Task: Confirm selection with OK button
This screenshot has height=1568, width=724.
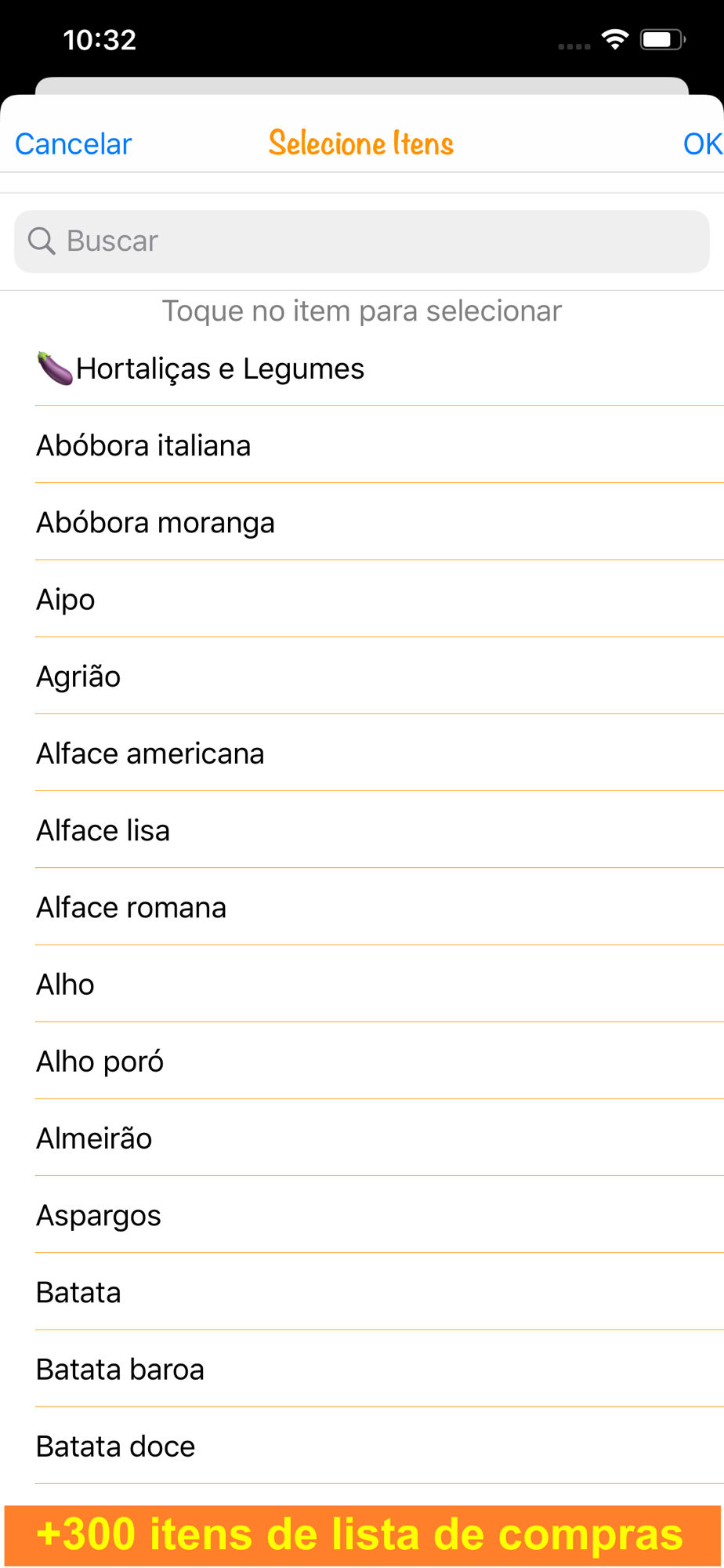Action: tap(702, 144)
